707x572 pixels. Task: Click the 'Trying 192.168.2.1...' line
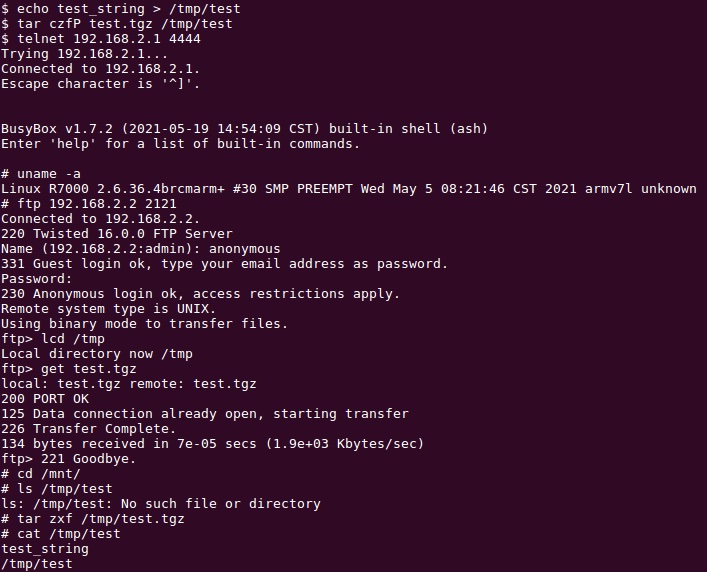click(84, 54)
